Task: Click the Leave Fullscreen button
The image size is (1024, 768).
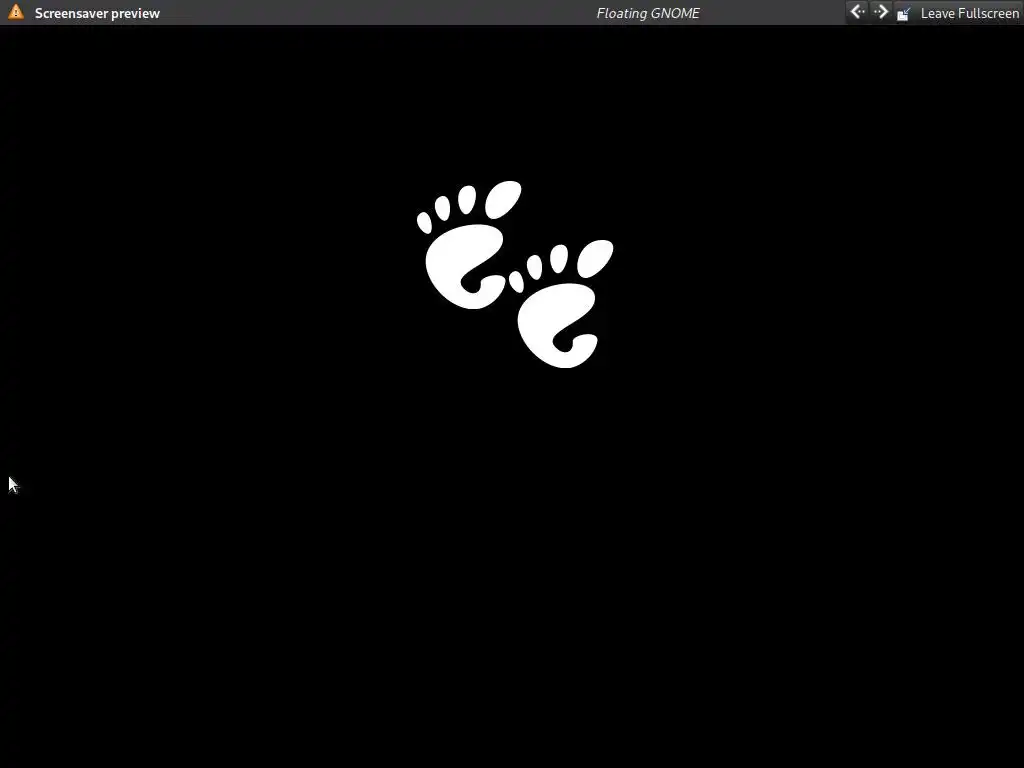Action: 958,13
